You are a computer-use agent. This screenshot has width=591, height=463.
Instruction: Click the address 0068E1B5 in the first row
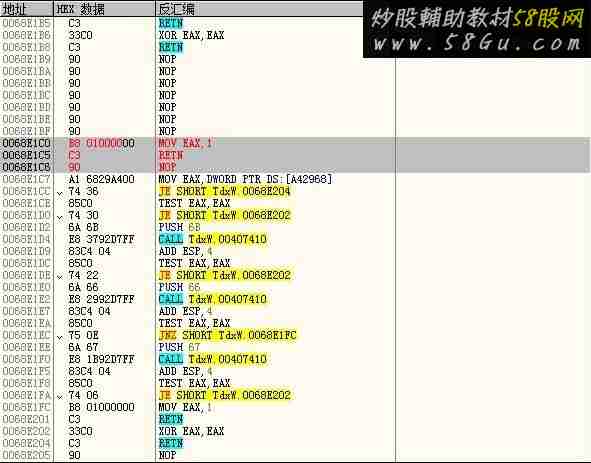[26, 23]
